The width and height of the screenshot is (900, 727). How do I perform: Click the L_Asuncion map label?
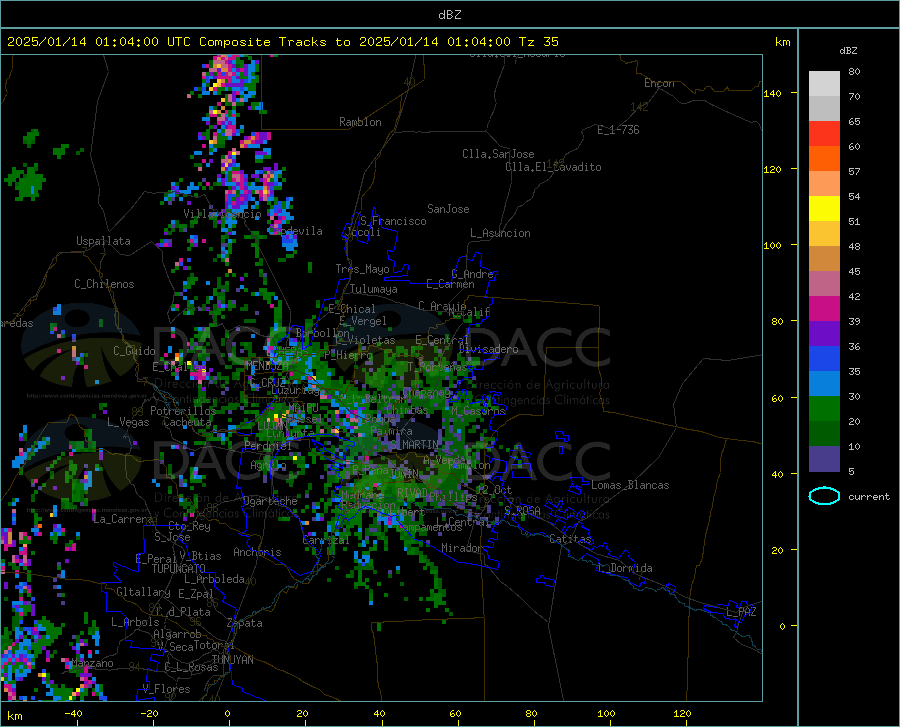click(501, 233)
